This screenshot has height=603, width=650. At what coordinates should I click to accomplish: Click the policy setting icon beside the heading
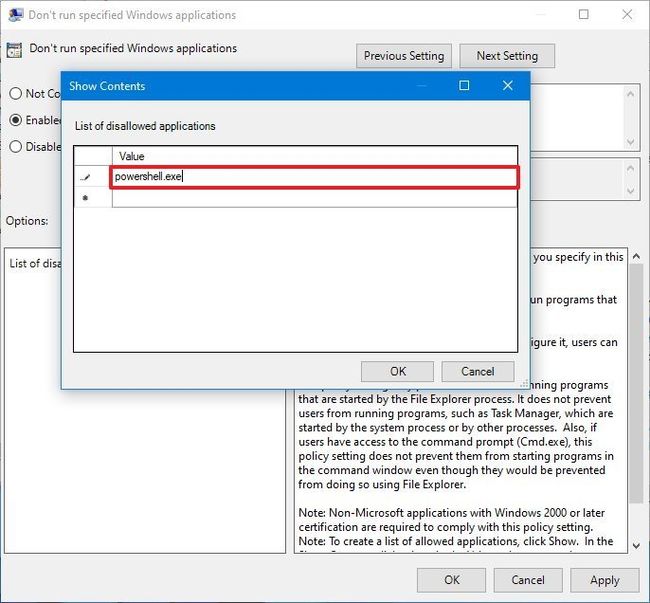[14, 50]
